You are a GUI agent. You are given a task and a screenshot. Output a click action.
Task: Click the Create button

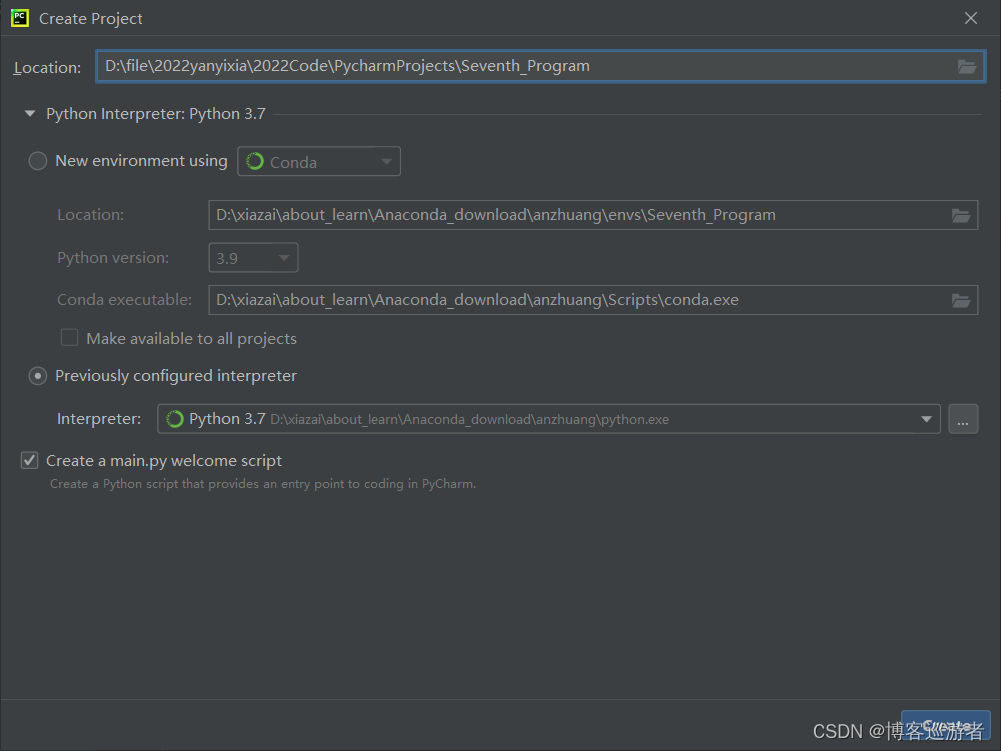click(945, 726)
